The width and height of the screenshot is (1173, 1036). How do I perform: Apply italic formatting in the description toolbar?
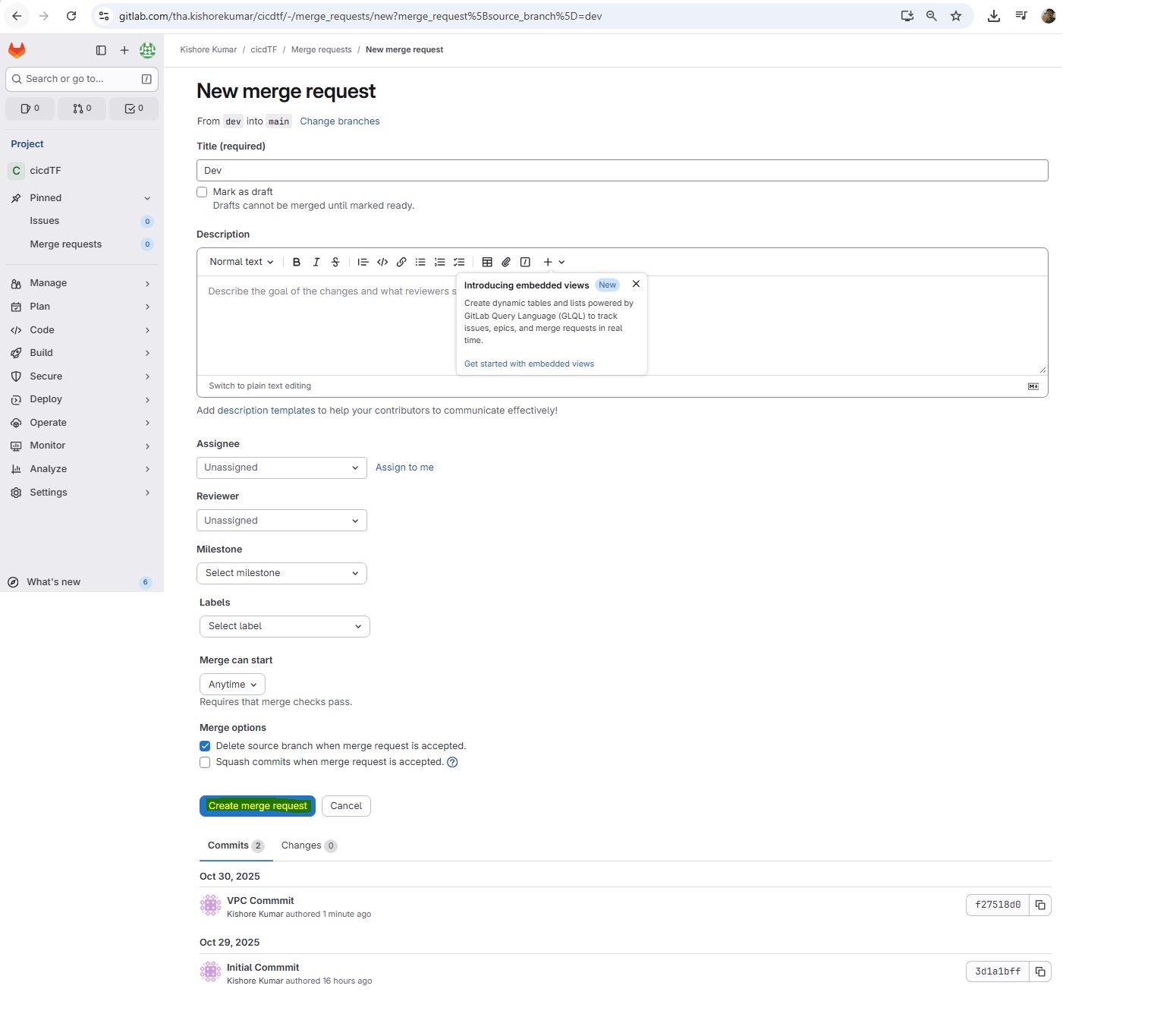(316, 262)
